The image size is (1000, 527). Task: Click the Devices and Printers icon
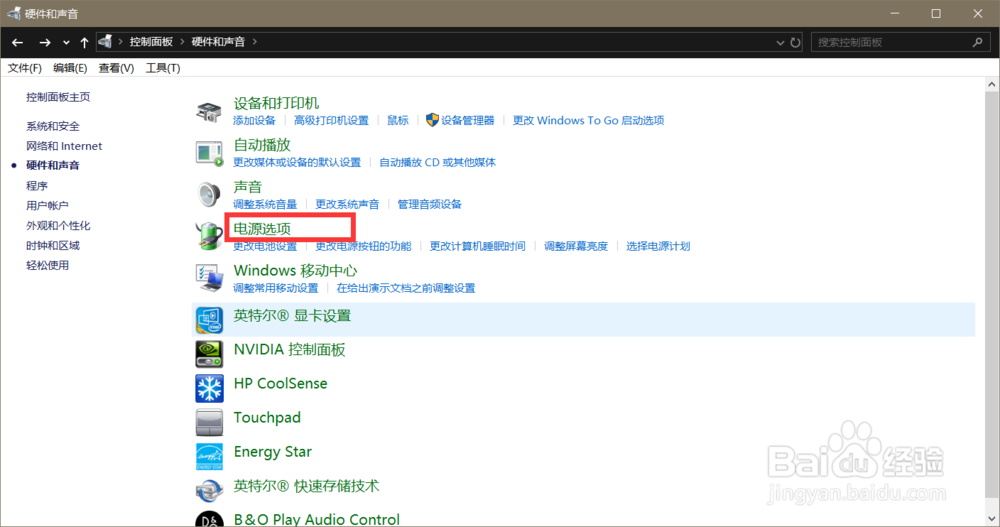pos(209,112)
